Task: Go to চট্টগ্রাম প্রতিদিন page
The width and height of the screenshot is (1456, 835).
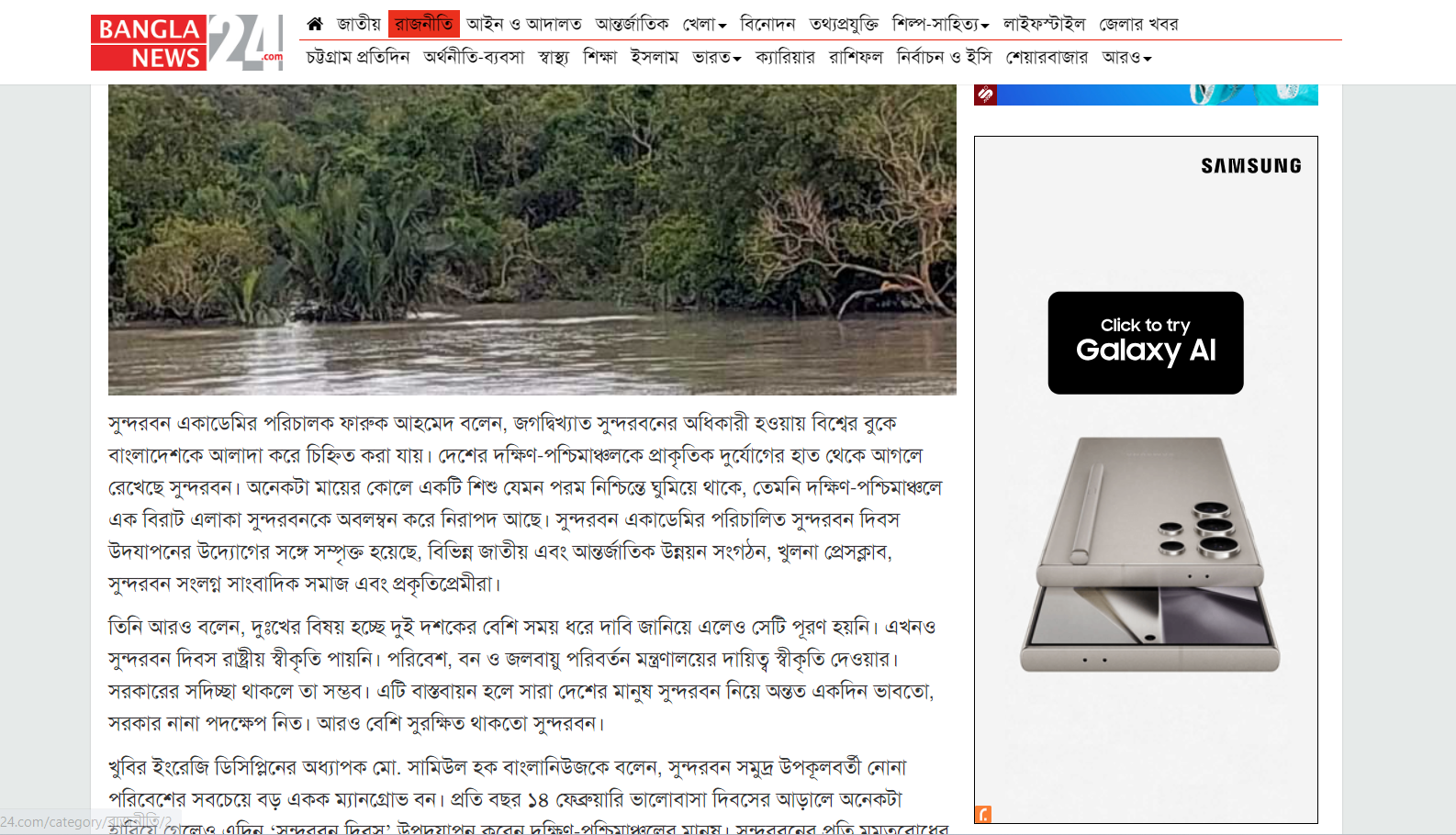Action: pos(357,58)
